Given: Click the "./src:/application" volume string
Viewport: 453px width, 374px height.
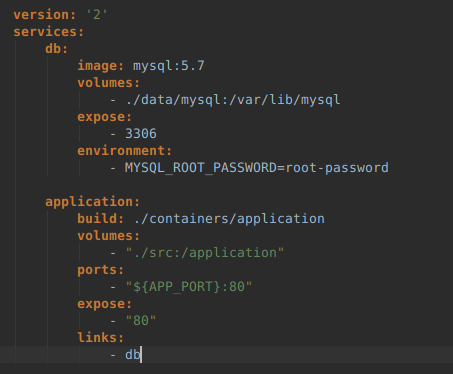Looking at the screenshot, I should click(x=205, y=253).
